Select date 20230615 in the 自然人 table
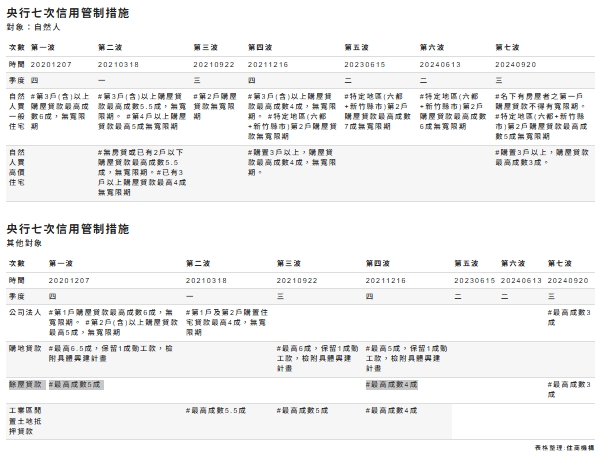The height and width of the screenshot is (458, 603). 365,65
